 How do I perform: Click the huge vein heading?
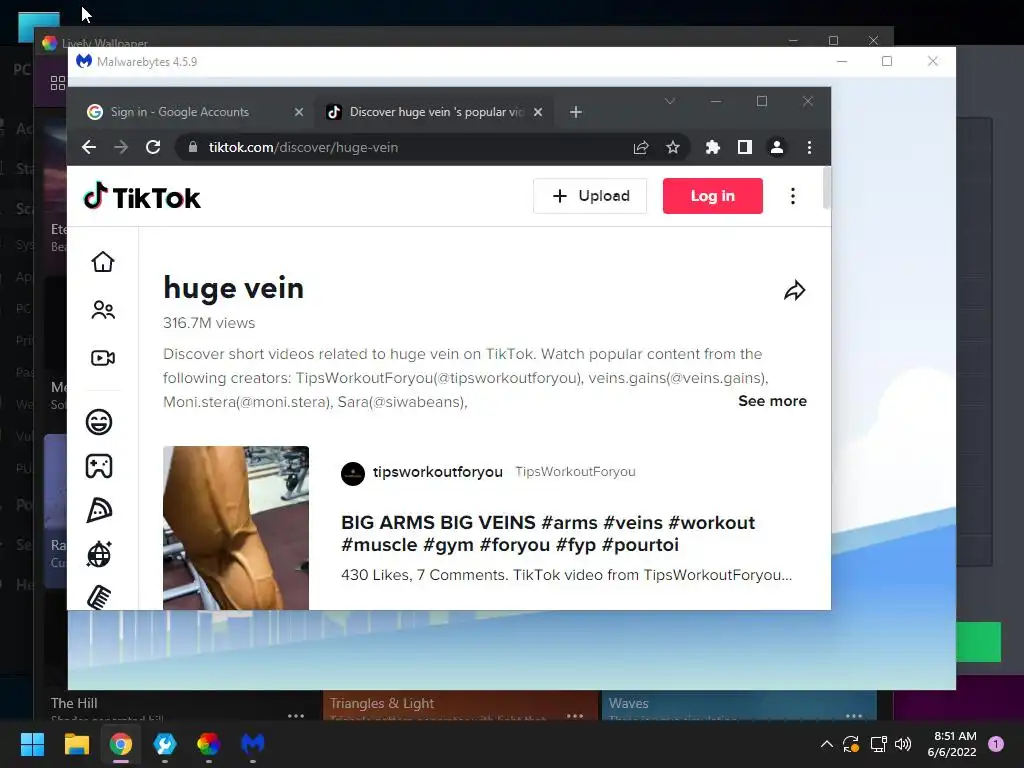(x=234, y=288)
